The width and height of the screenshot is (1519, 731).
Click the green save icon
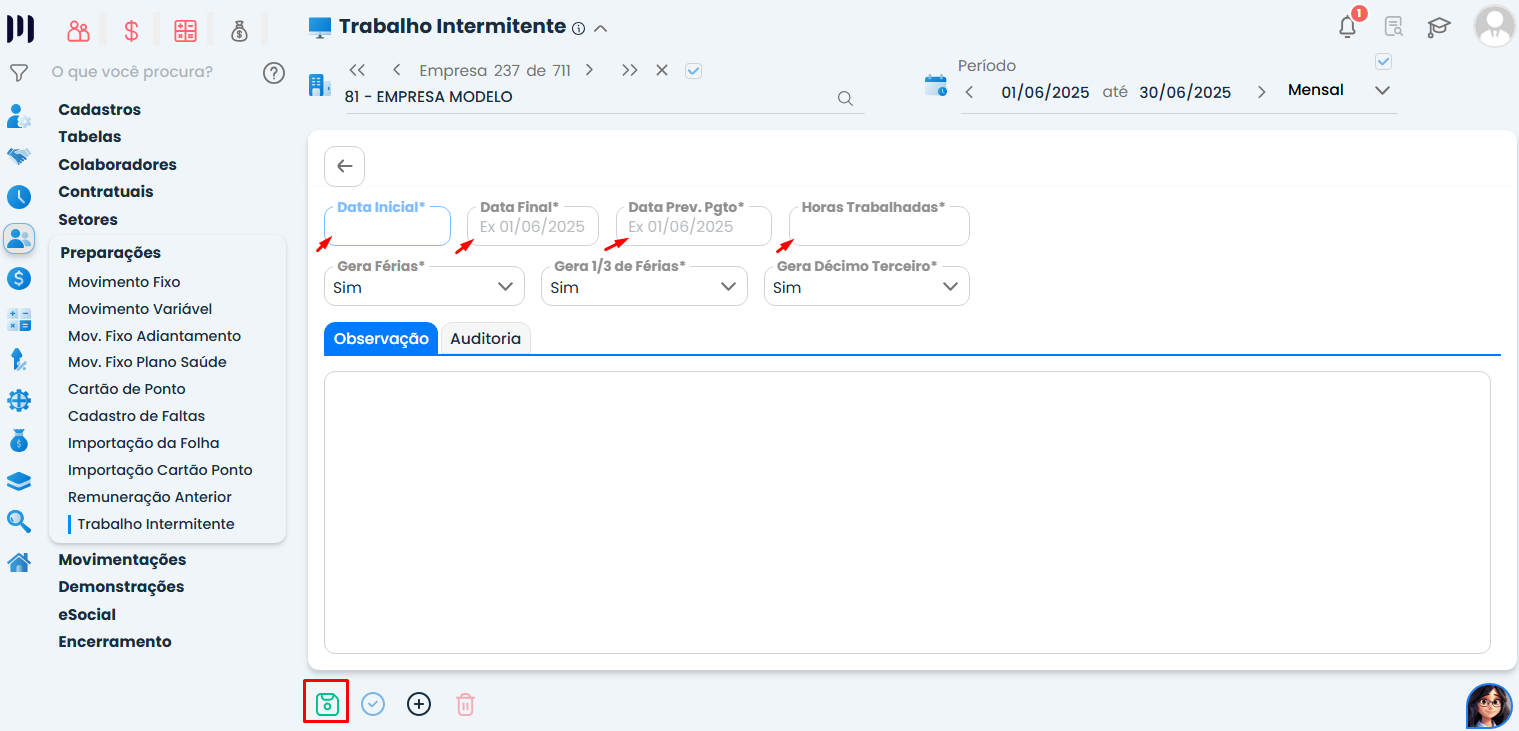pos(326,704)
